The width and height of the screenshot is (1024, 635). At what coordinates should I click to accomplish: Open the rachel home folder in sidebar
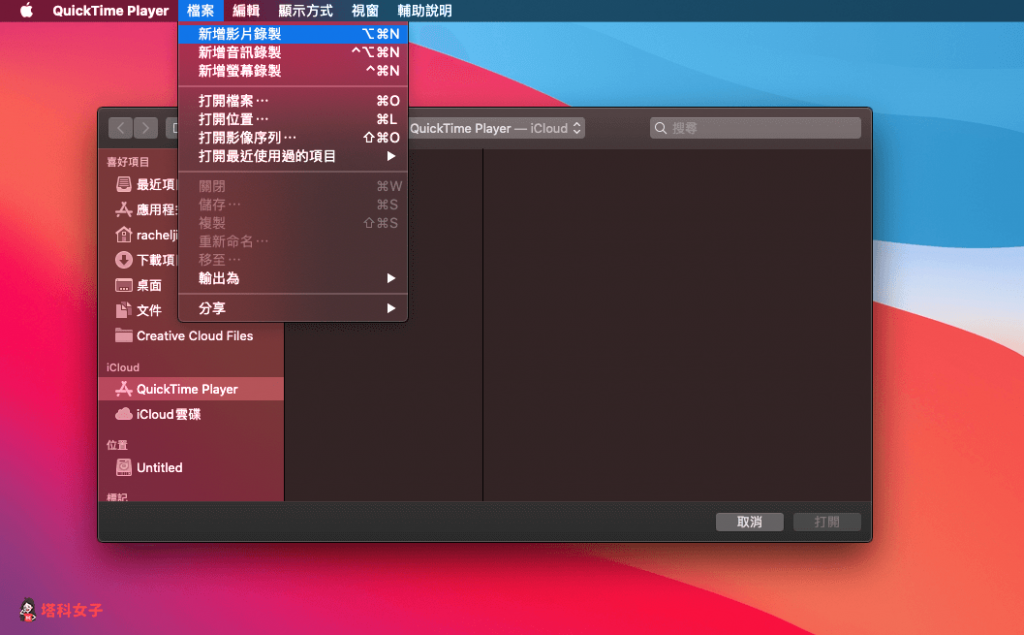[145, 235]
